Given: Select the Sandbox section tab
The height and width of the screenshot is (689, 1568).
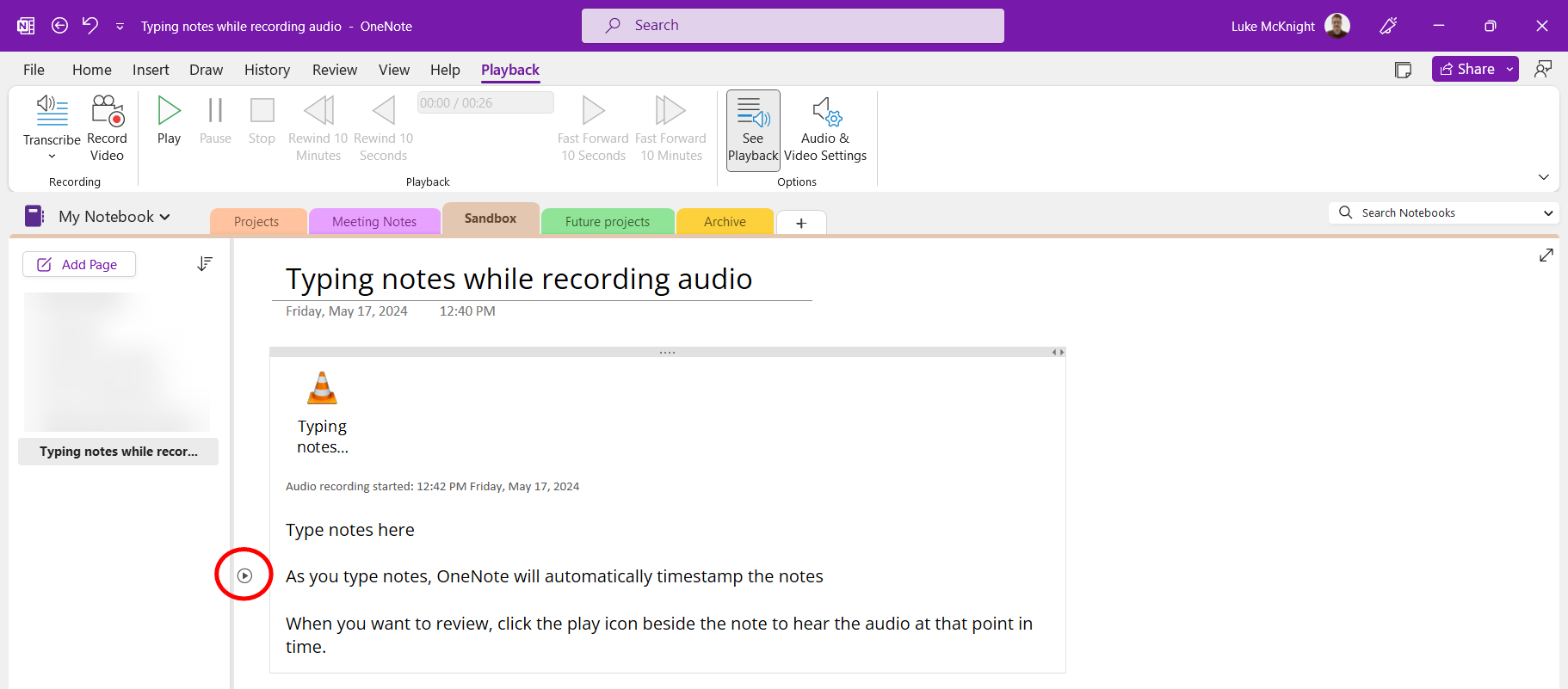Looking at the screenshot, I should point(491,218).
